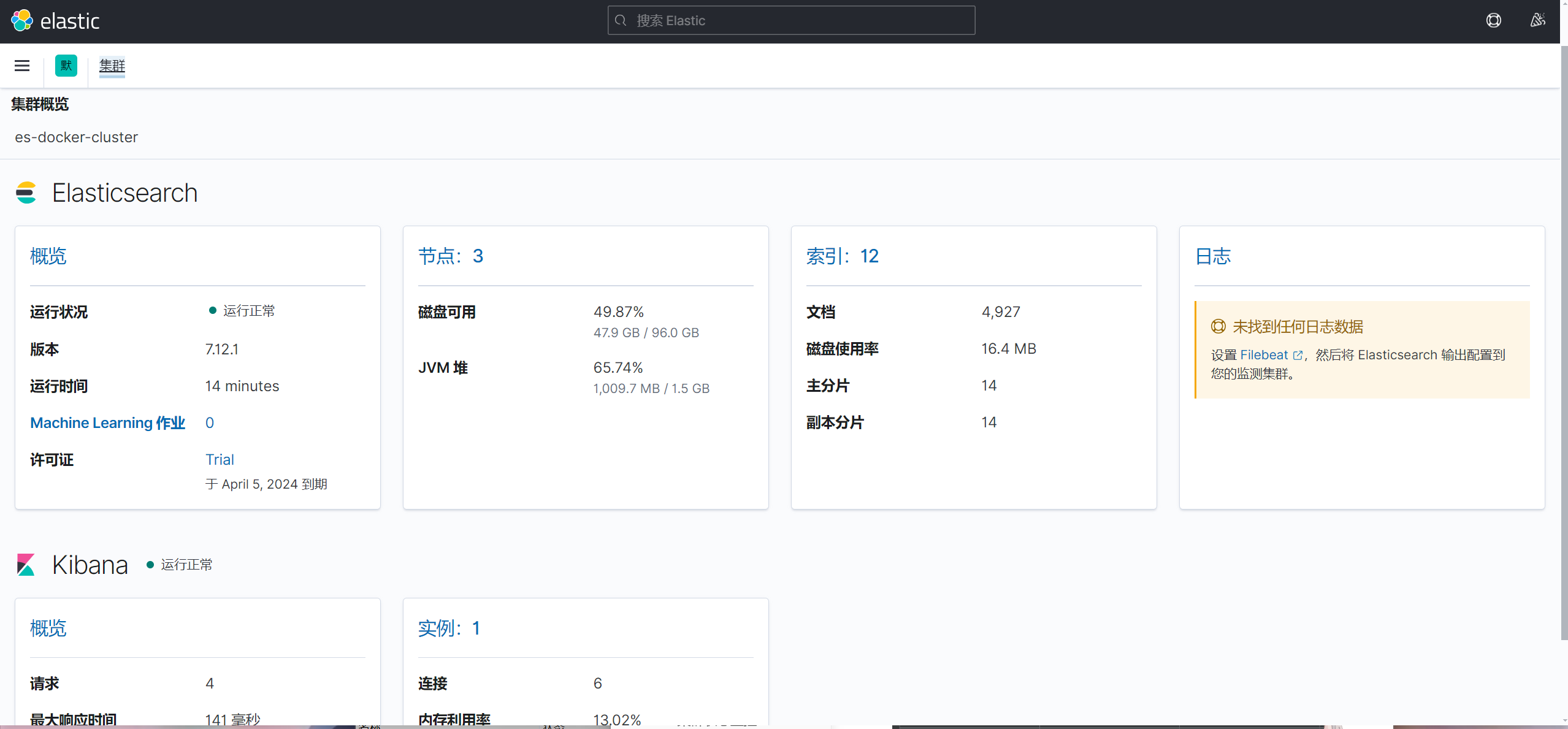
Task: Open the help menu lifebuoy icon
Action: point(1493,21)
